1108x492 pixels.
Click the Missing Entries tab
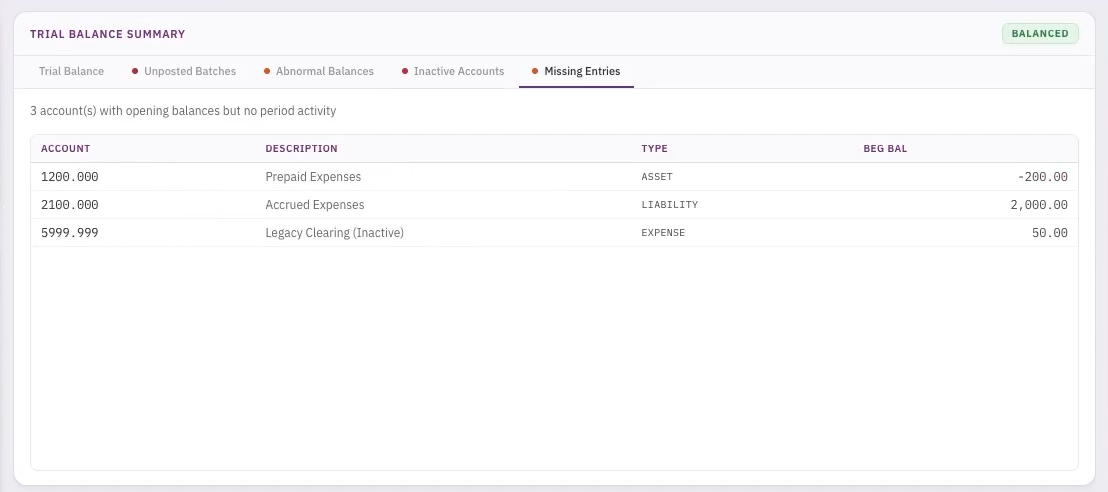click(582, 71)
